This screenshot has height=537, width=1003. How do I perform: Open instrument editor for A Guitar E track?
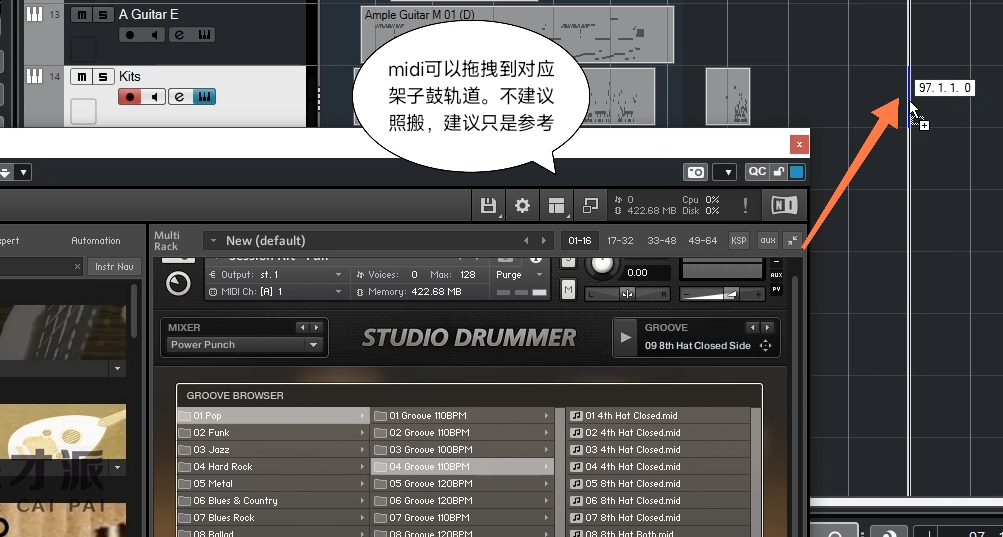pos(204,35)
